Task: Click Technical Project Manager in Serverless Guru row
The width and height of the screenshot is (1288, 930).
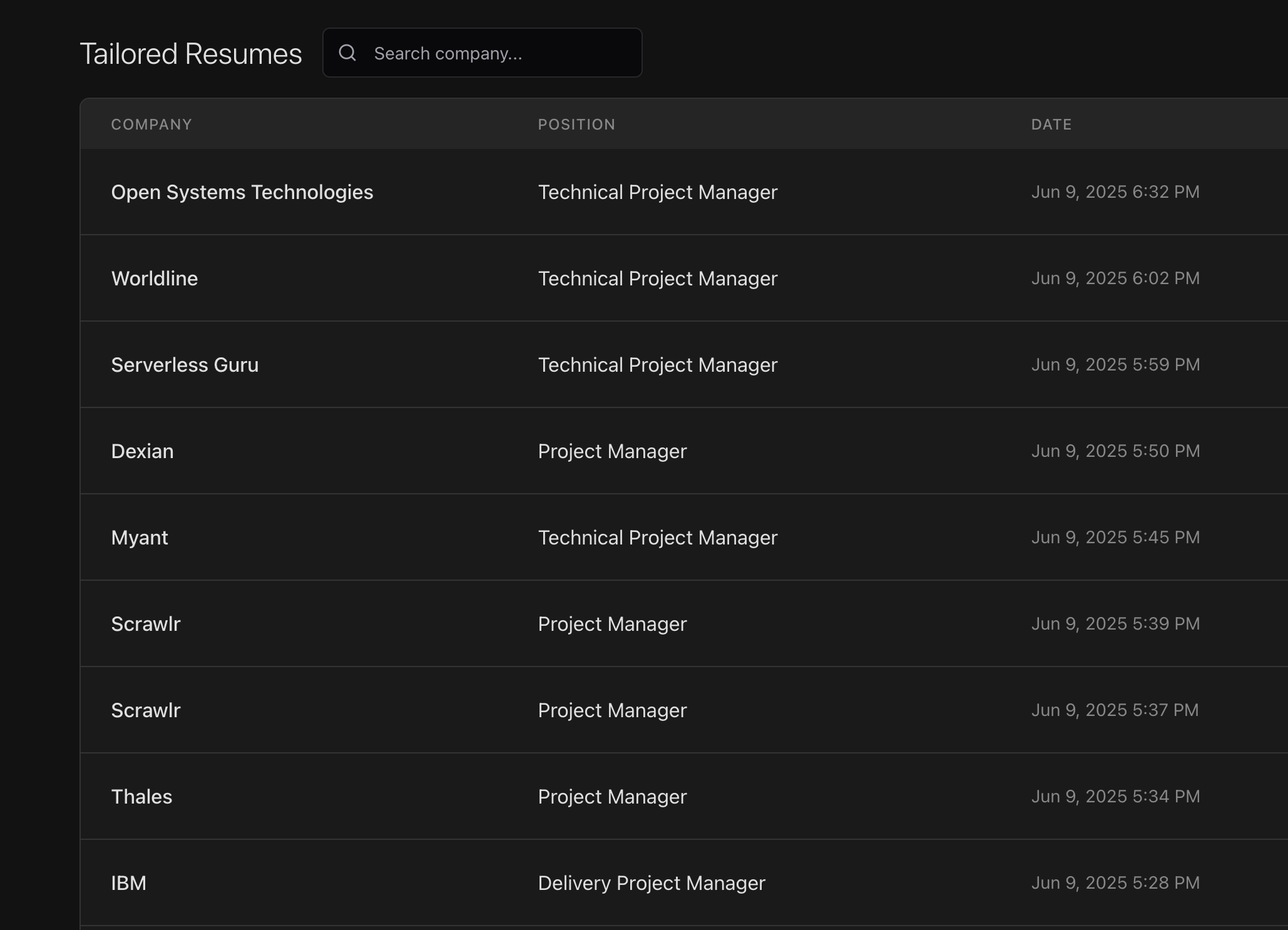Action: point(658,365)
